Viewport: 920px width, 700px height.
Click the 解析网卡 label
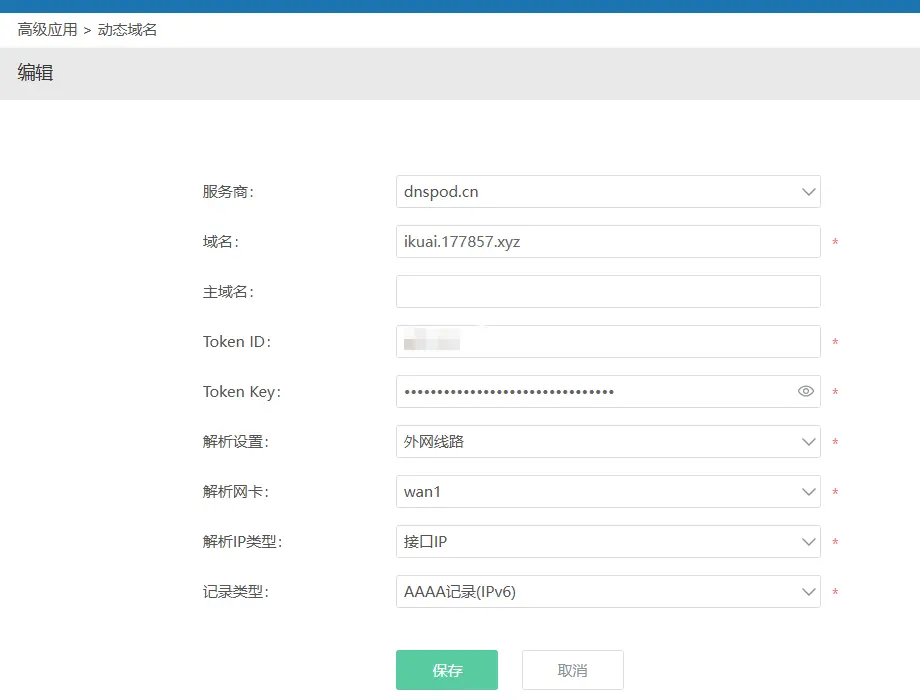tap(236, 492)
